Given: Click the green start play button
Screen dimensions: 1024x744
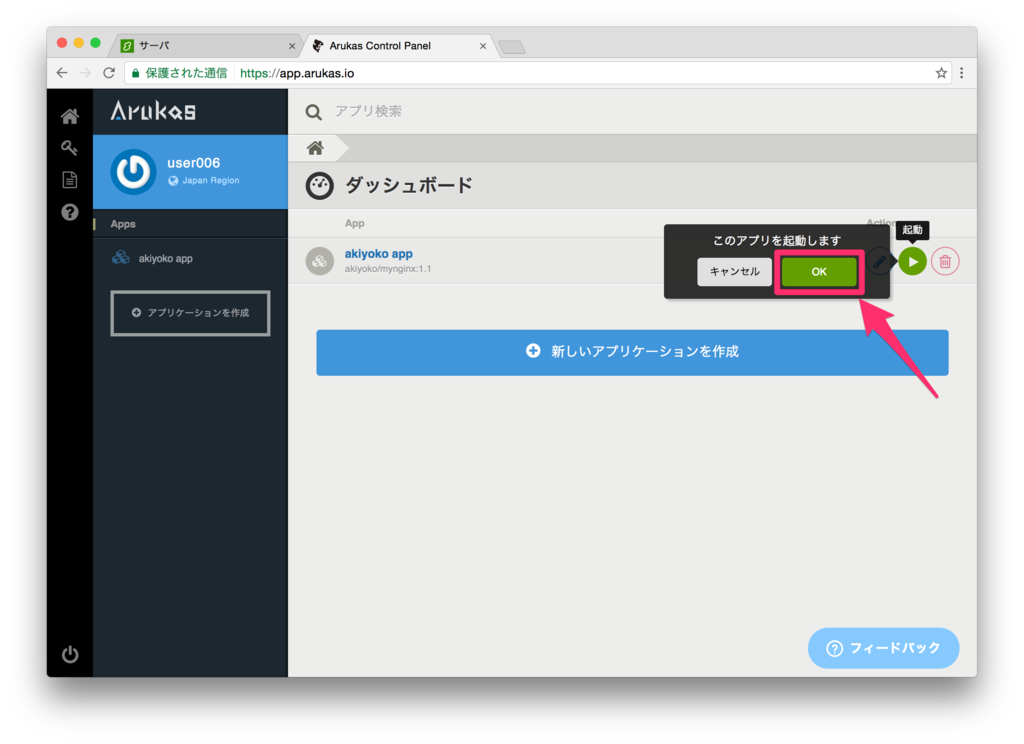Looking at the screenshot, I should 912,261.
